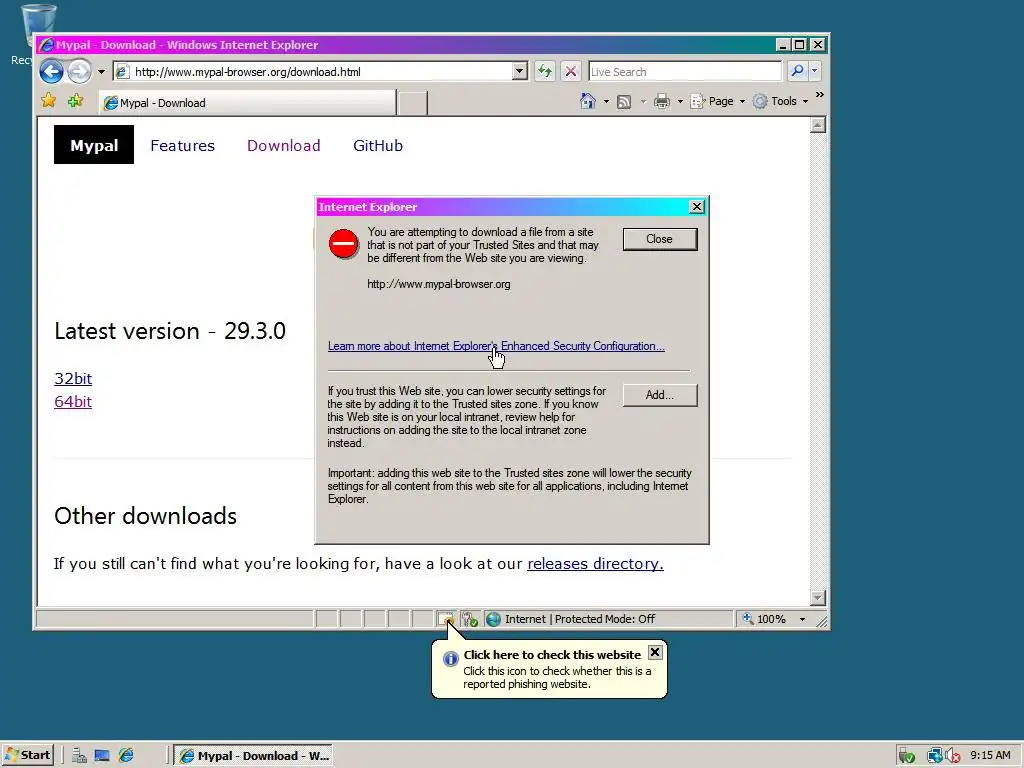Image resolution: width=1024 pixels, height=768 pixels.
Task: Open the Download nav link
Action: (x=283, y=146)
